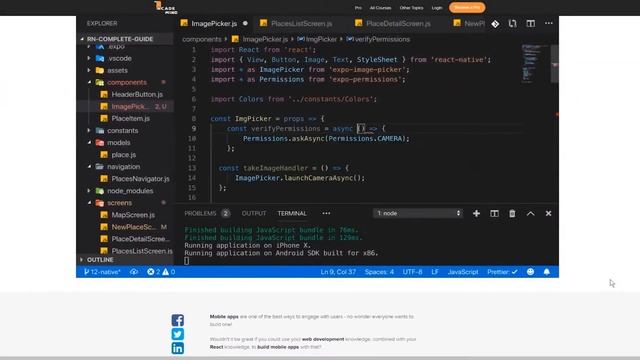This screenshot has height=360, width=640.
Task: Click the code minimap preview
Action: (x=533, y=63)
